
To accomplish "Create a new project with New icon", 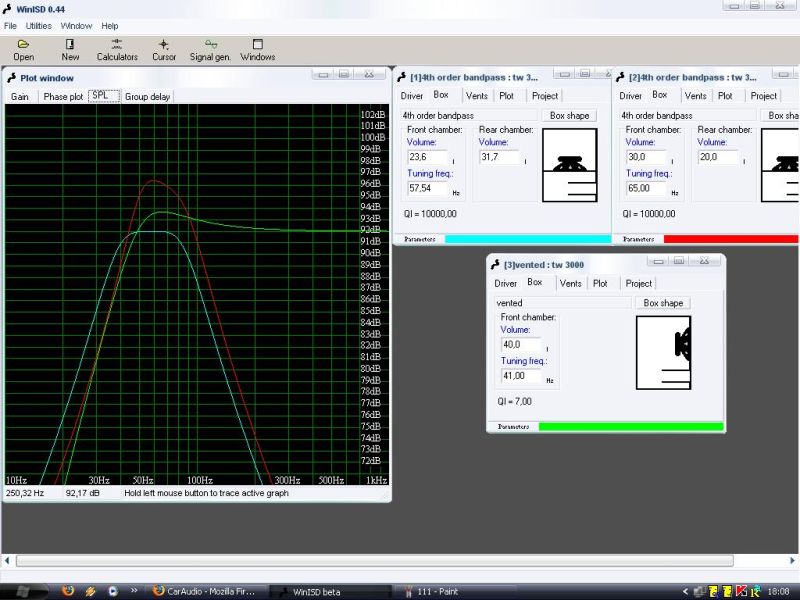I will tap(70, 50).
